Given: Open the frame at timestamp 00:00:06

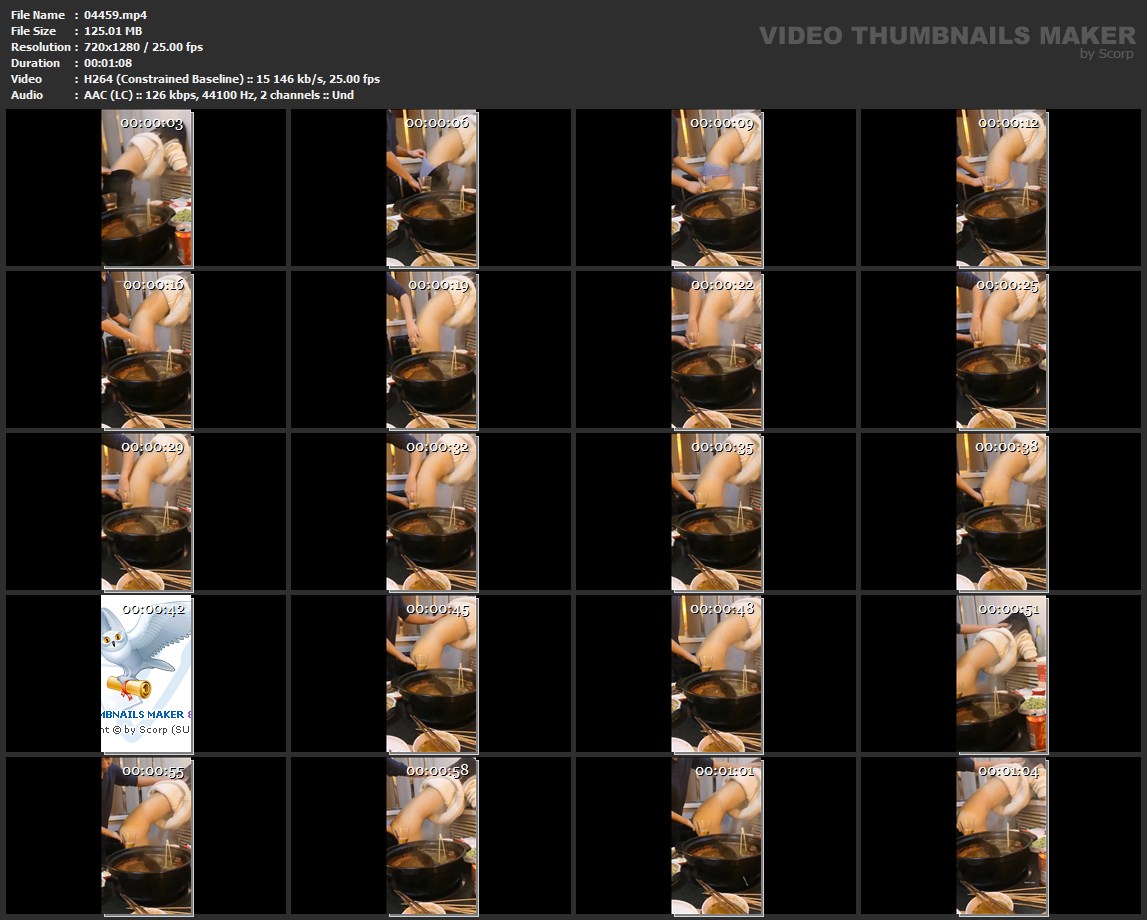Looking at the screenshot, I should [432, 188].
